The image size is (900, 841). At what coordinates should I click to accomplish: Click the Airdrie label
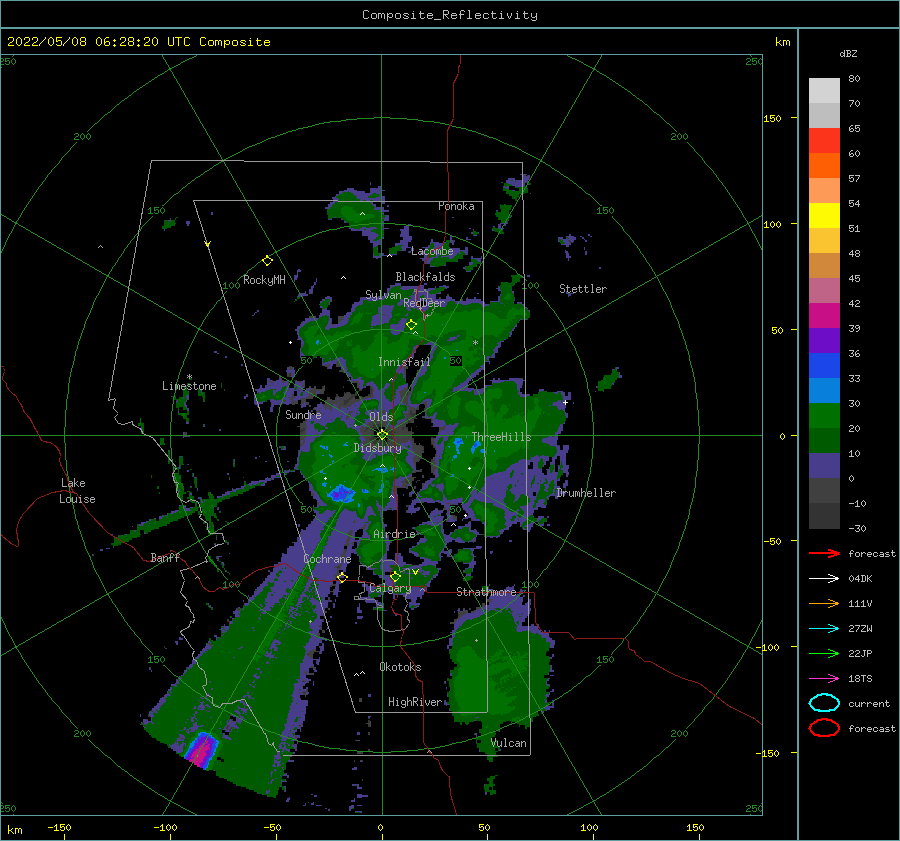pyautogui.click(x=394, y=534)
